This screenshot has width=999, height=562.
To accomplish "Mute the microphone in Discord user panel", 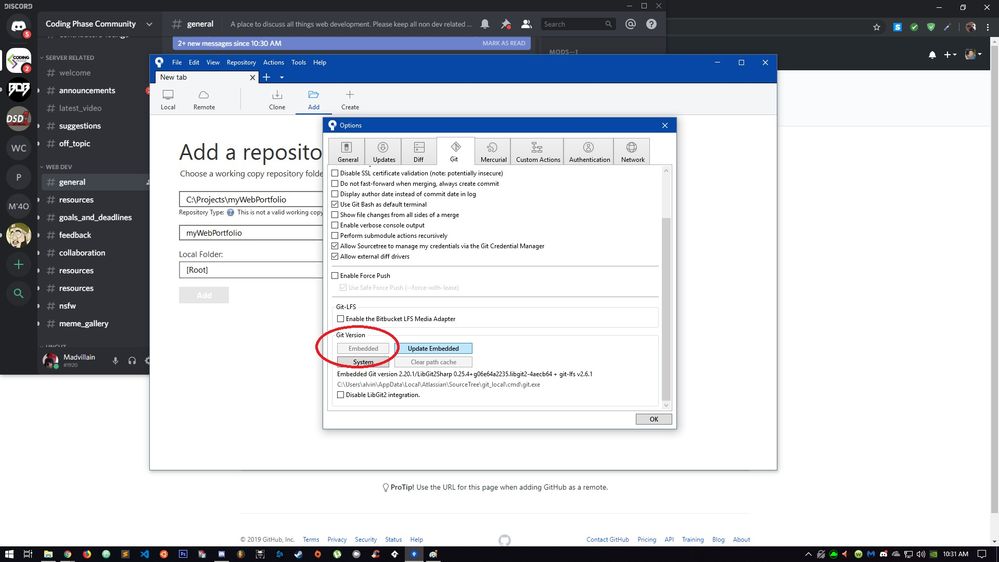I will pos(115,361).
